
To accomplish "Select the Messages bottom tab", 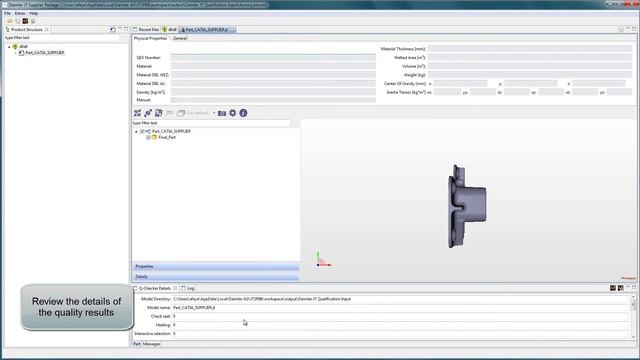I will [151, 344].
